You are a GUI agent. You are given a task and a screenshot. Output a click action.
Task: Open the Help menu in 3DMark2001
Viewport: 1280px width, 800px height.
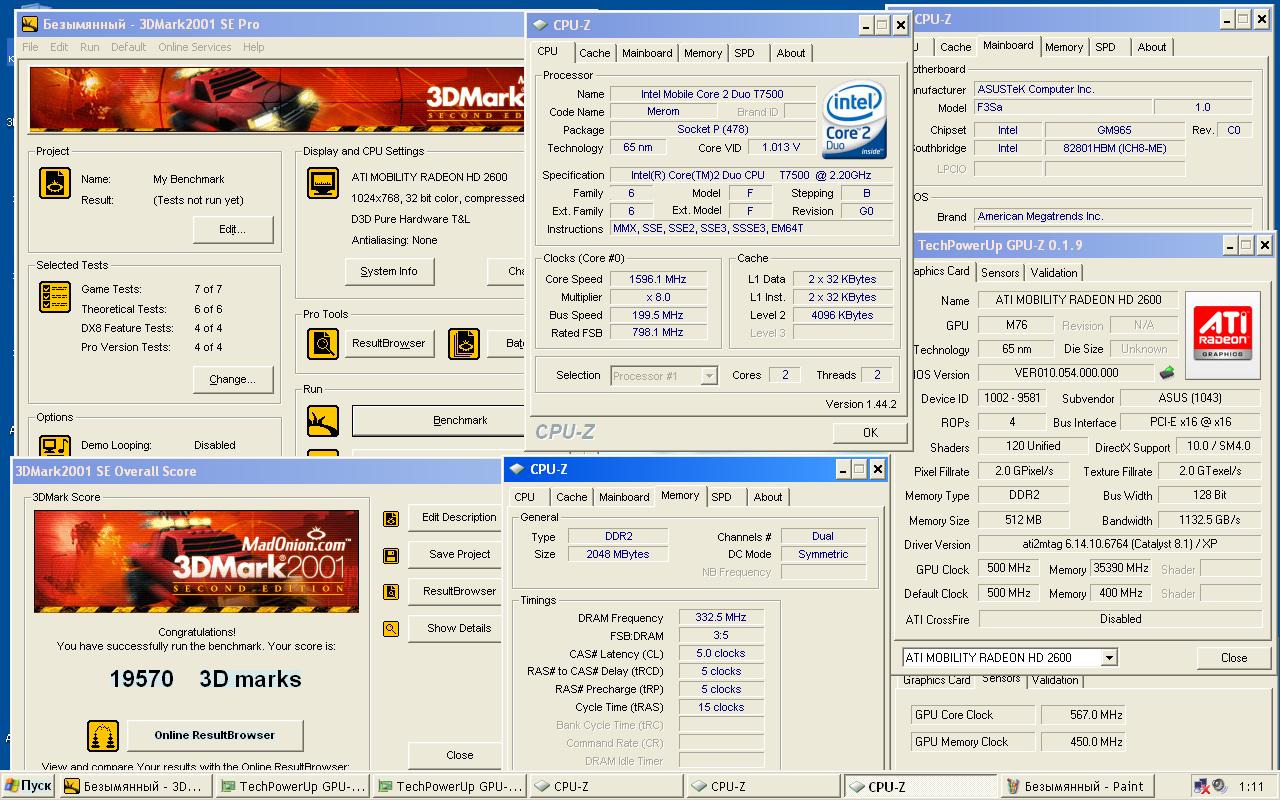pos(254,47)
